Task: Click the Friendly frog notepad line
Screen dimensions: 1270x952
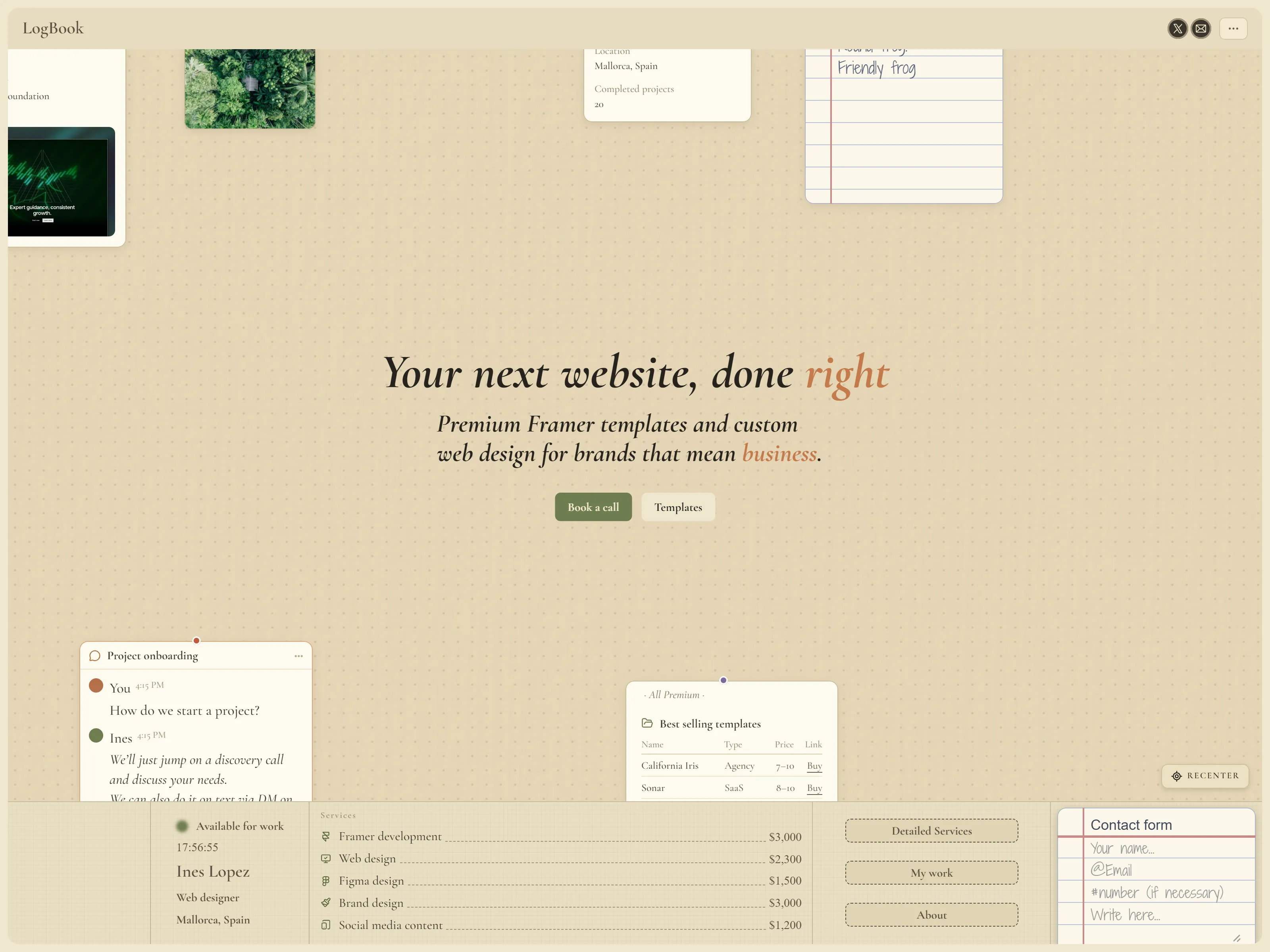Action: coord(877,68)
